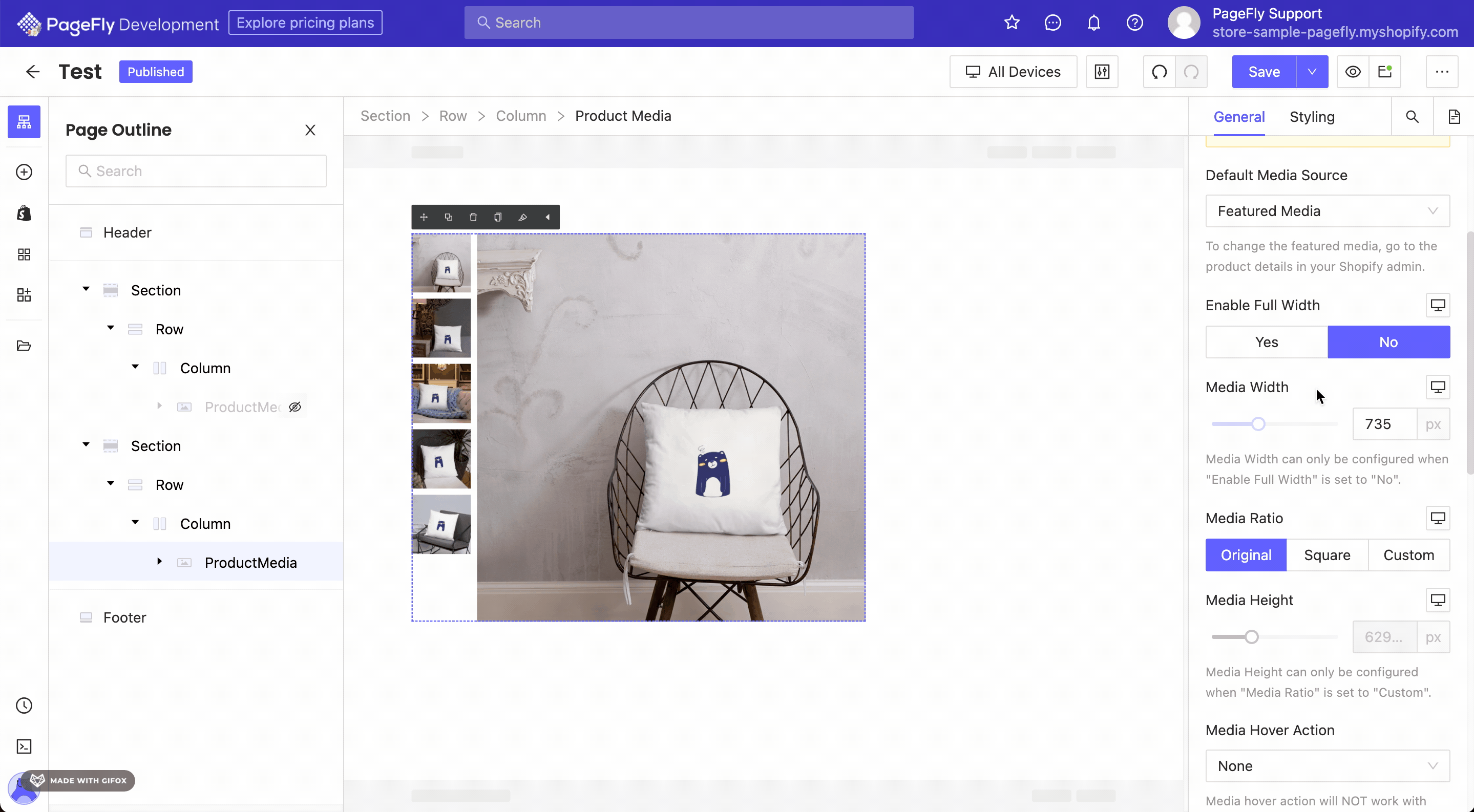1474x812 pixels.
Task: Click the search icon in inspector panel
Action: (1412, 117)
